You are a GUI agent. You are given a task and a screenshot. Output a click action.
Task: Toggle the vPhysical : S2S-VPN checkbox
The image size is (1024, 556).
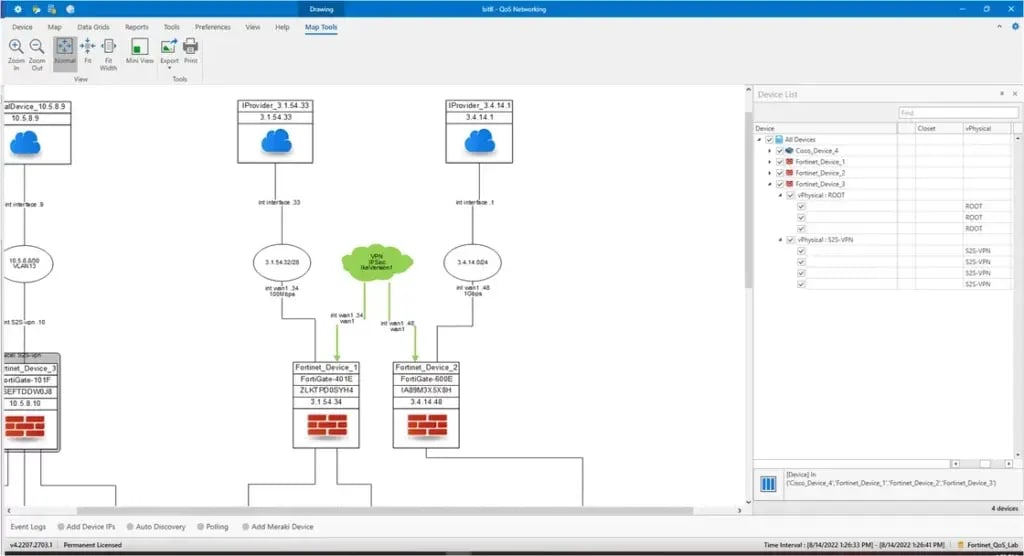[x=790, y=240]
